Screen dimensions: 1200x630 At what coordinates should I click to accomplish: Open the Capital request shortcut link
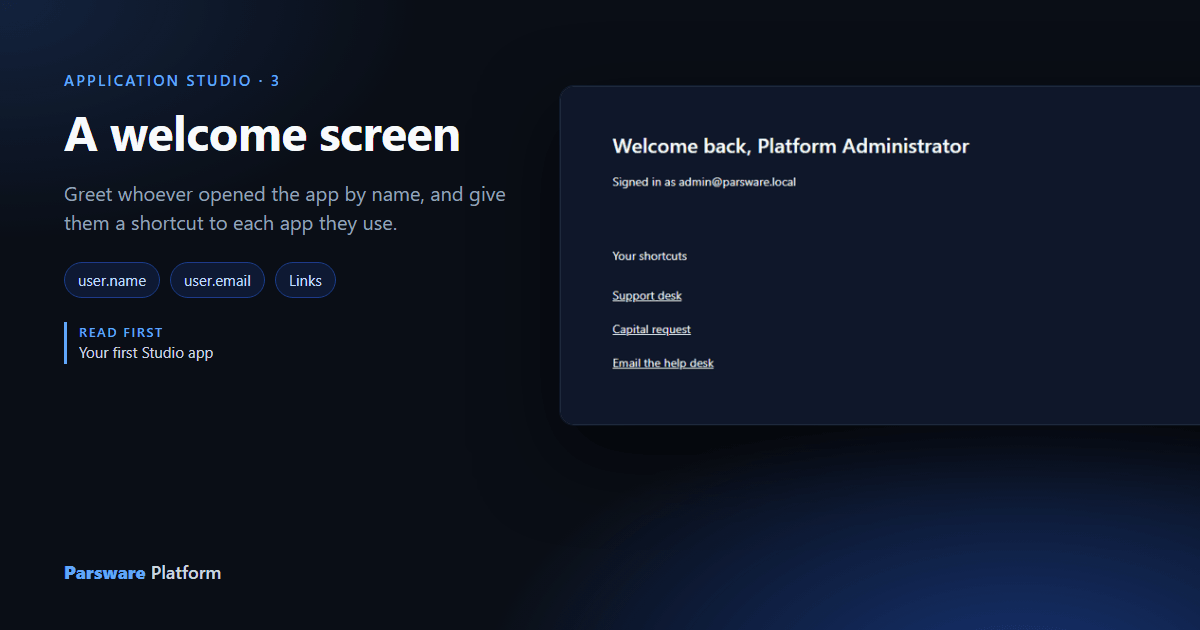tap(651, 330)
